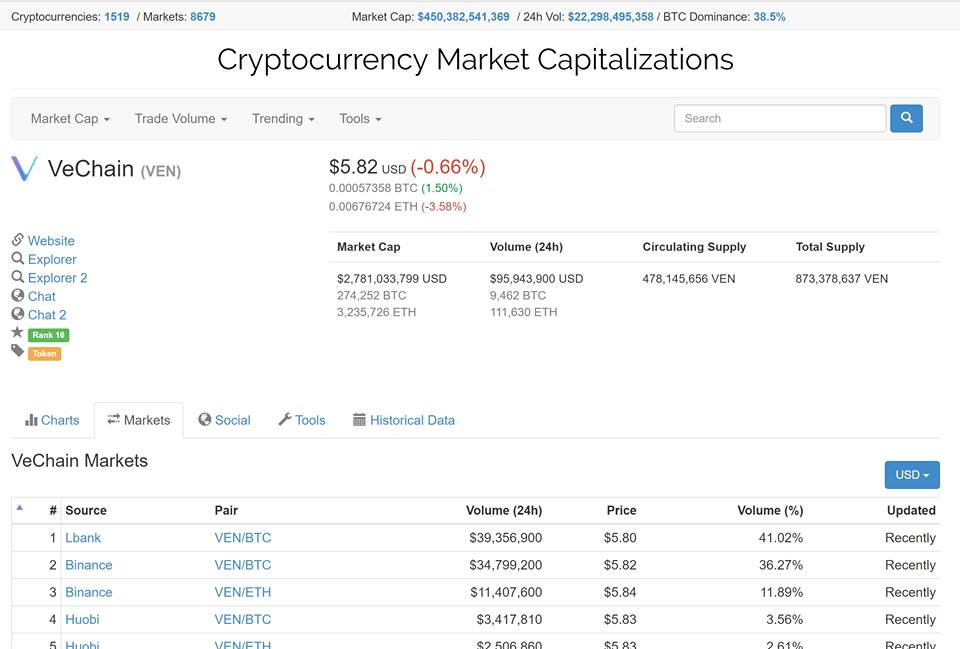
Task: Click the tag icon beside Token
Action: (17, 351)
